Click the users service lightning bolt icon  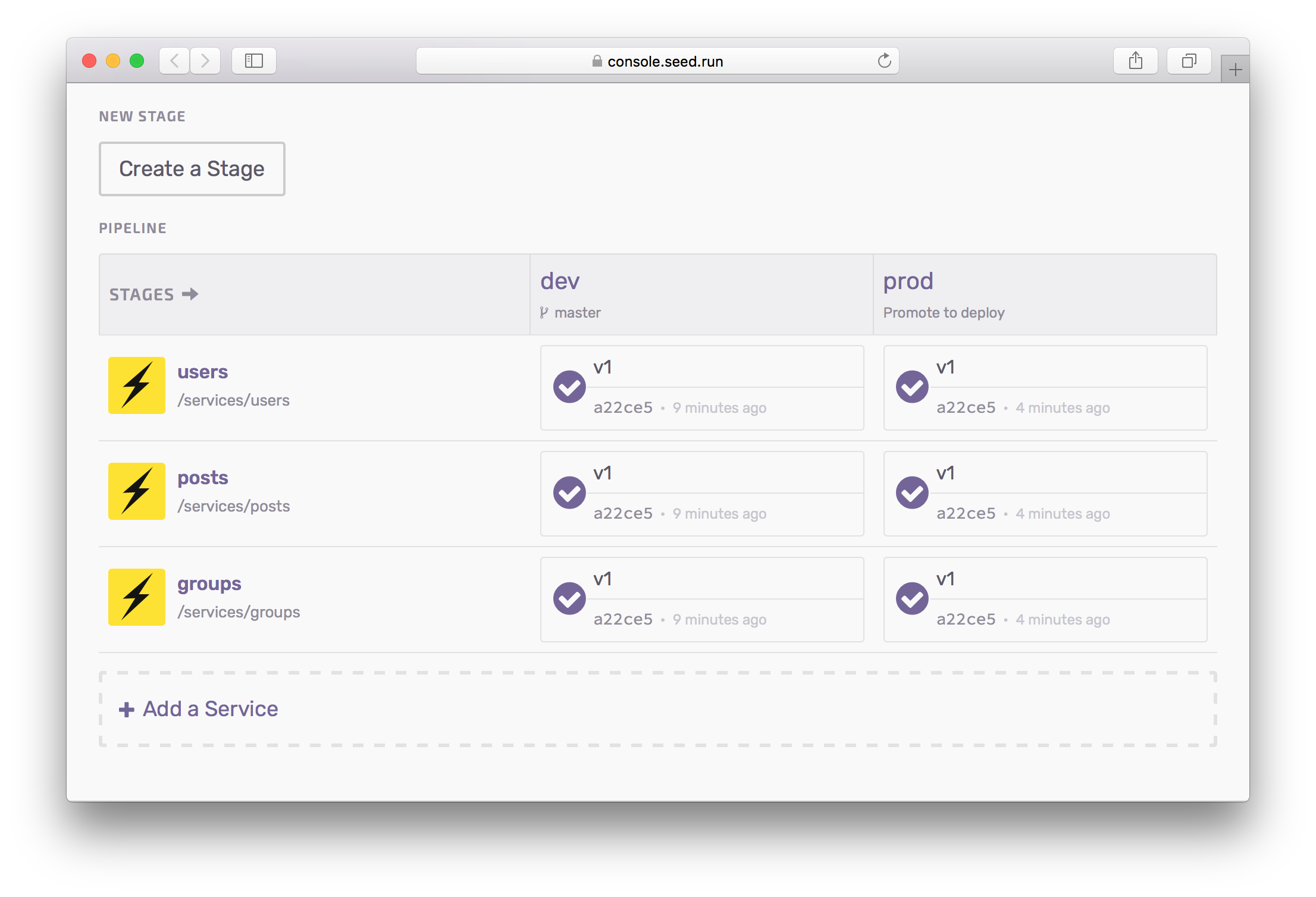tap(136, 385)
